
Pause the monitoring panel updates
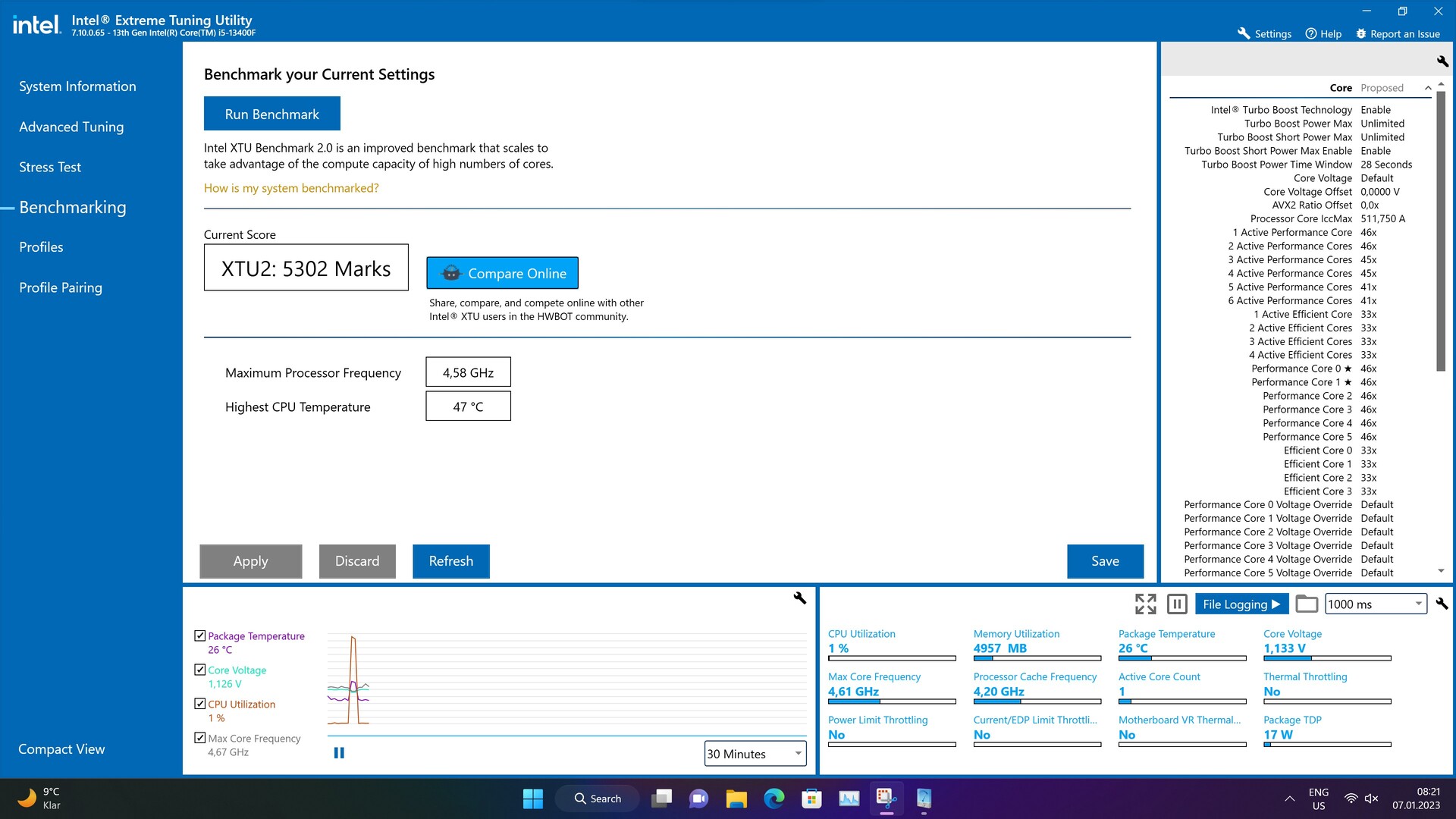point(1177,604)
